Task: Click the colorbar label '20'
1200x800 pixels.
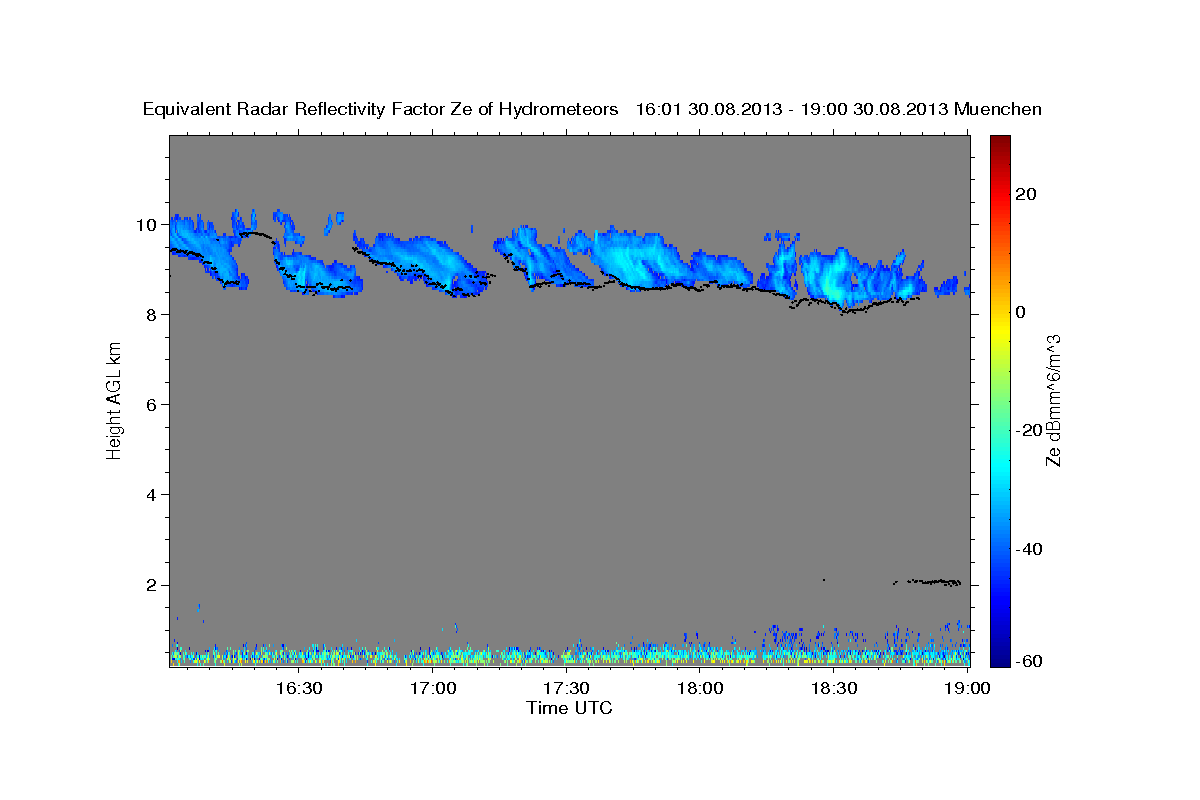Action: click(1026, 194)
